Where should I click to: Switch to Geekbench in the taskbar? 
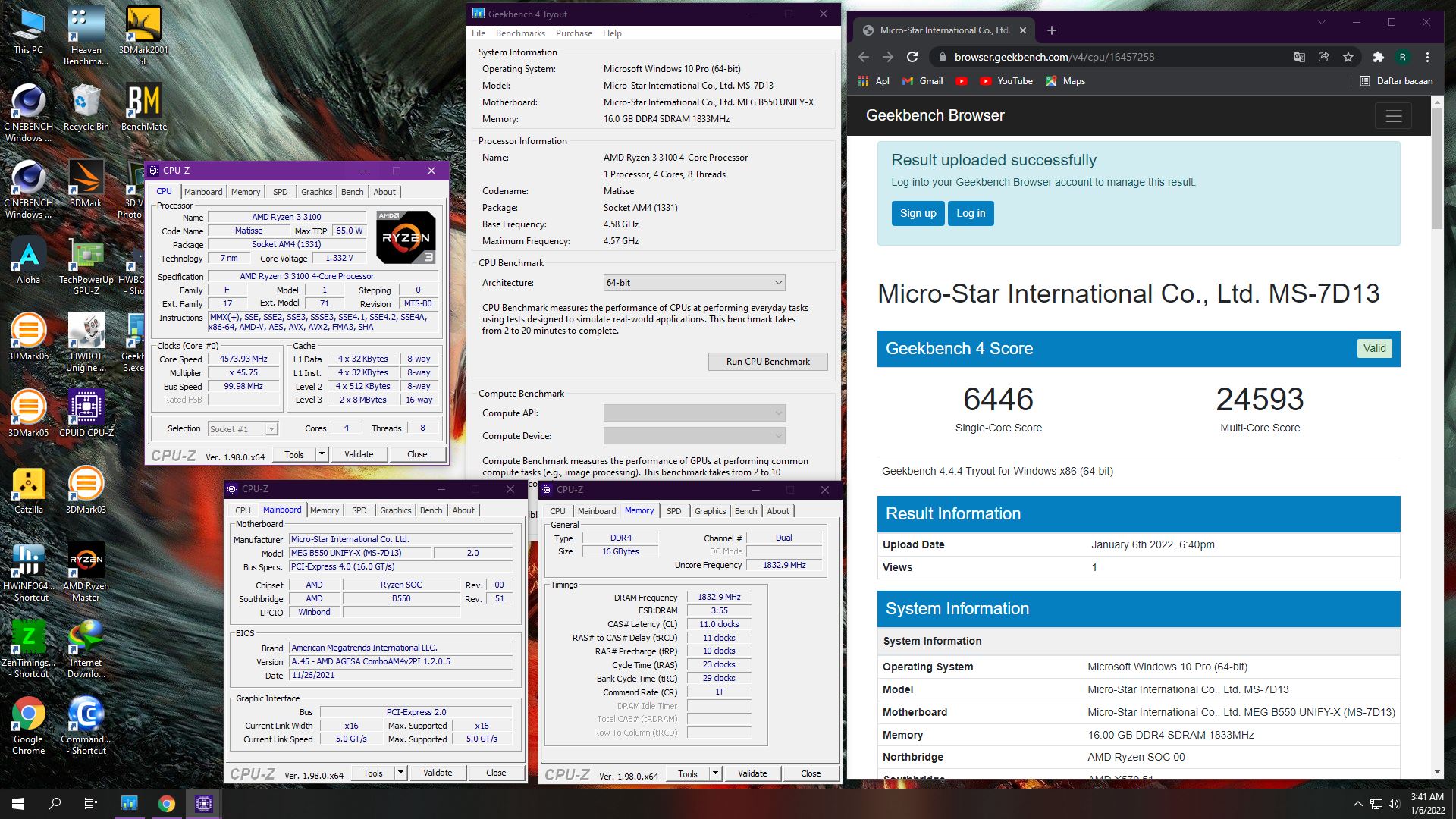(x=129, y=804)
